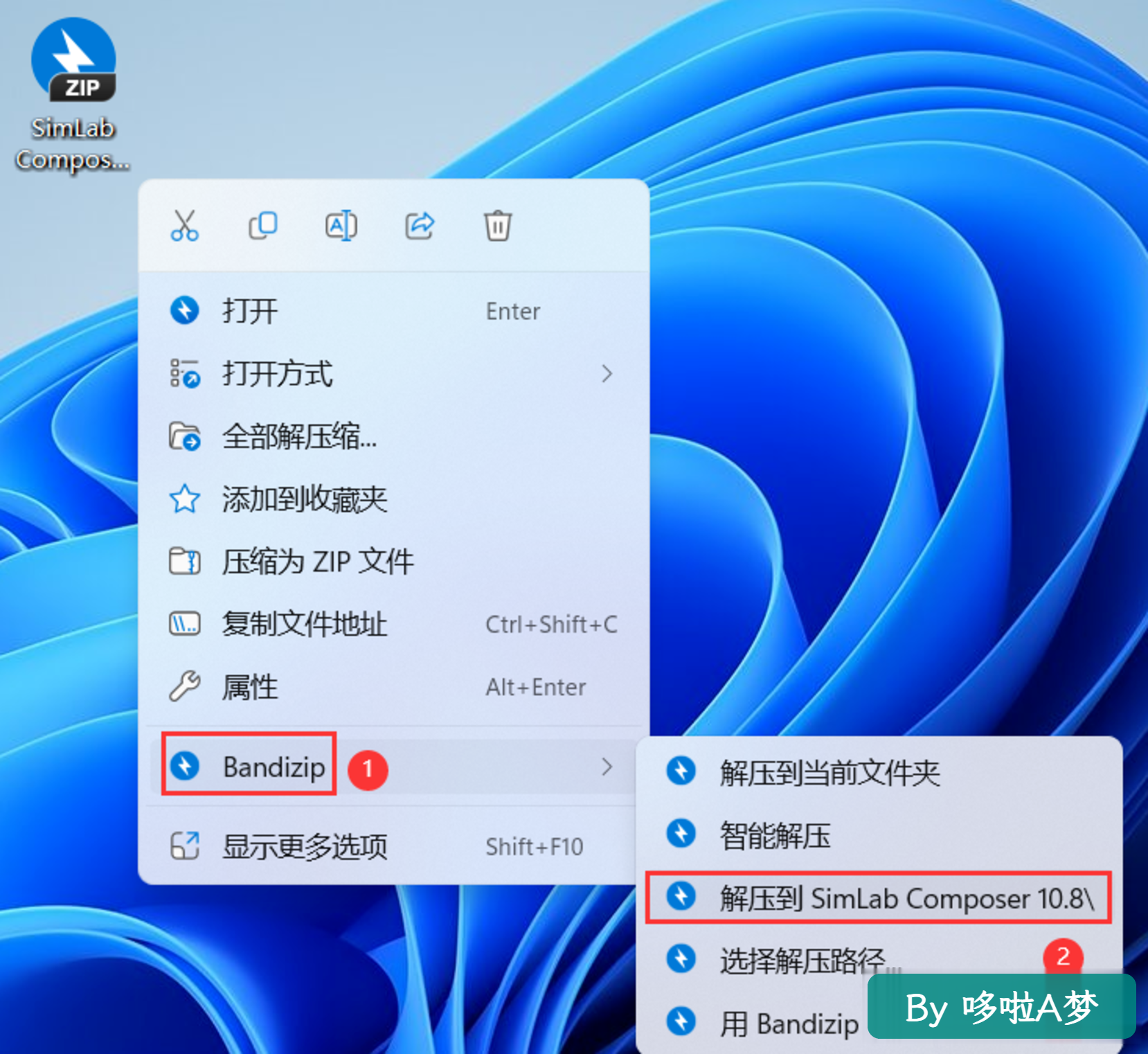Click the Cut scissors icon
The width and height of the screenshot is (1148, 1054).
tap(185, 226)
